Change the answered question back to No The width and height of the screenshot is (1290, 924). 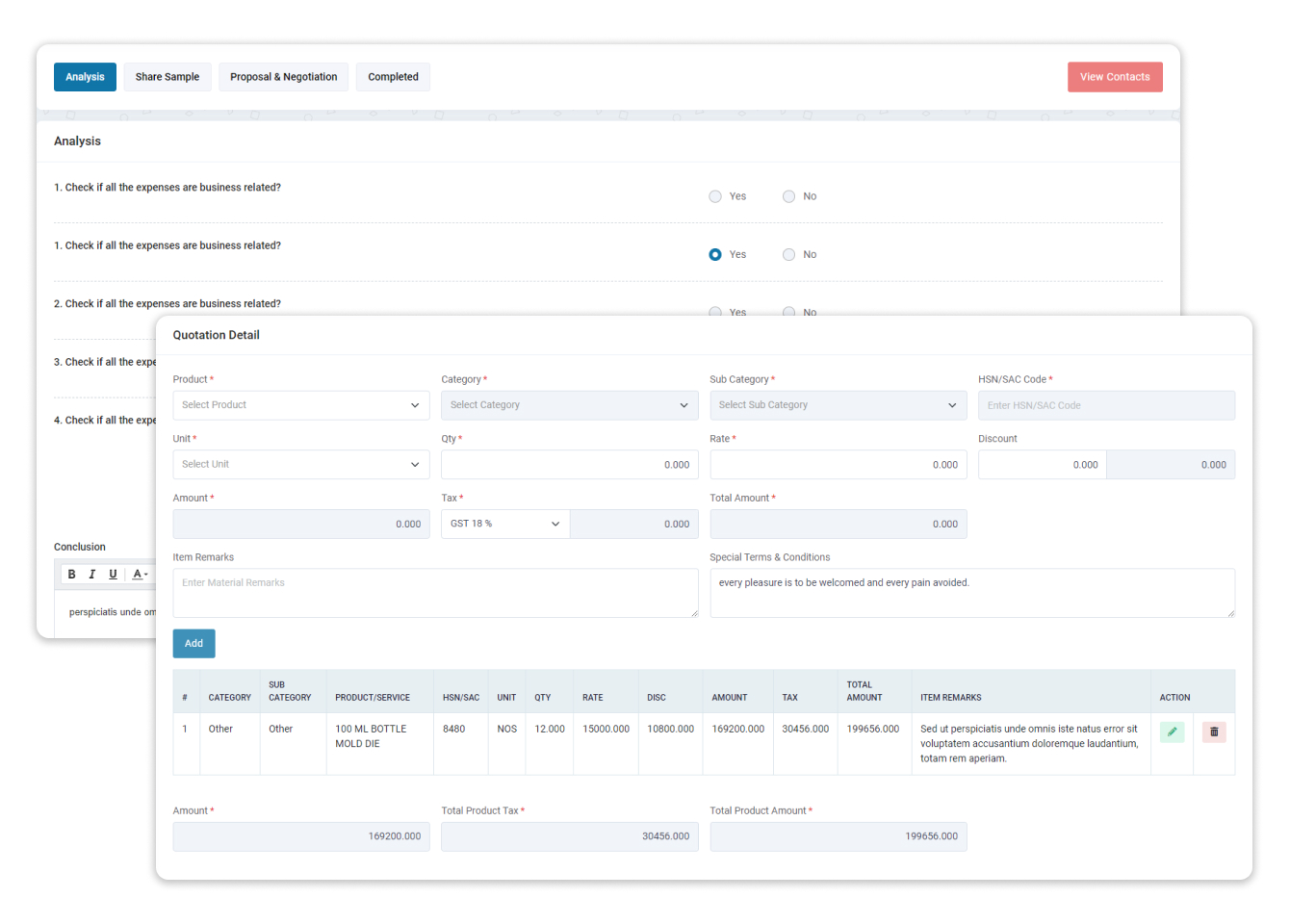[x=788, y=254]
